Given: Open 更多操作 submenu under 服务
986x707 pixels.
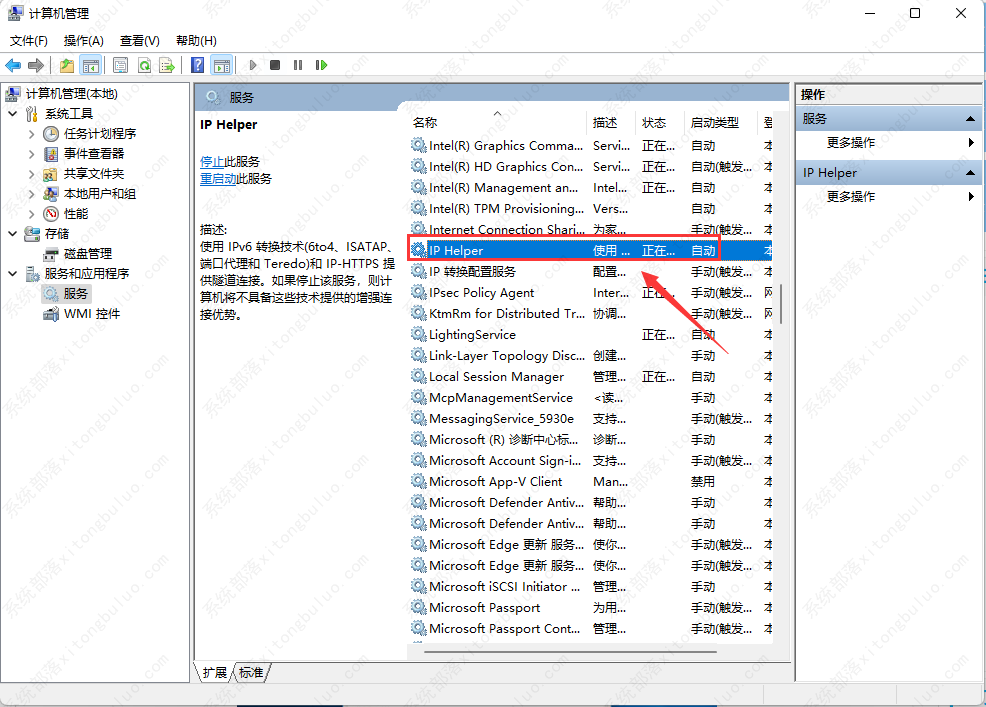Looking at the screenshot, I should pyautogui.click(x=889, y=143).
